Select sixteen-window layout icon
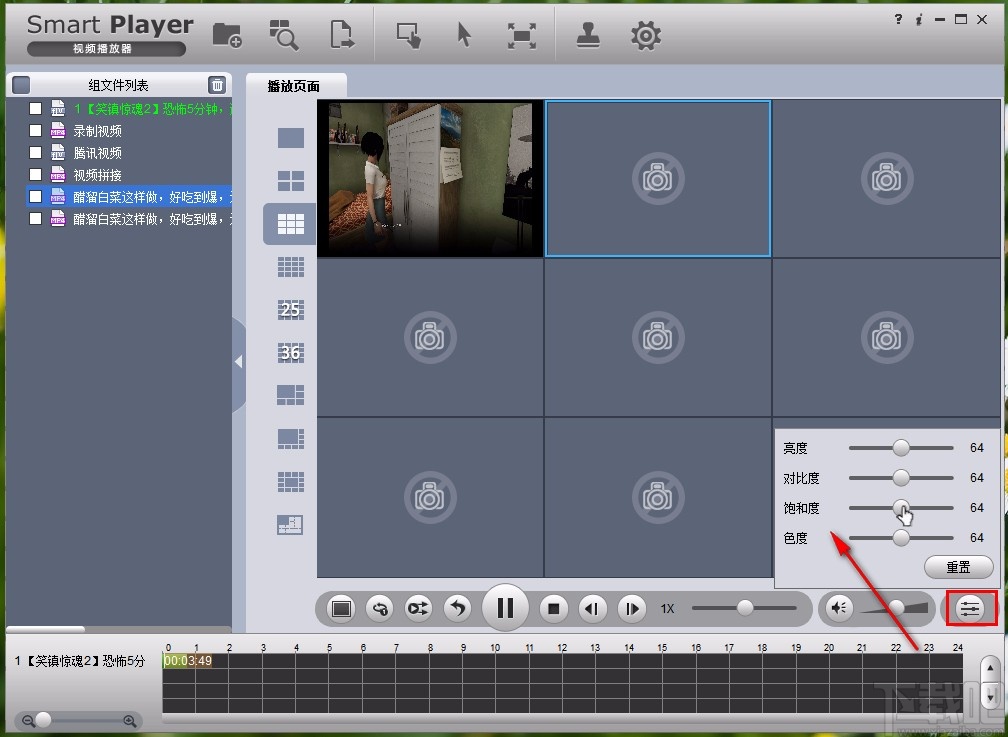Viewport: 1008px width, 737px height. 291,267
